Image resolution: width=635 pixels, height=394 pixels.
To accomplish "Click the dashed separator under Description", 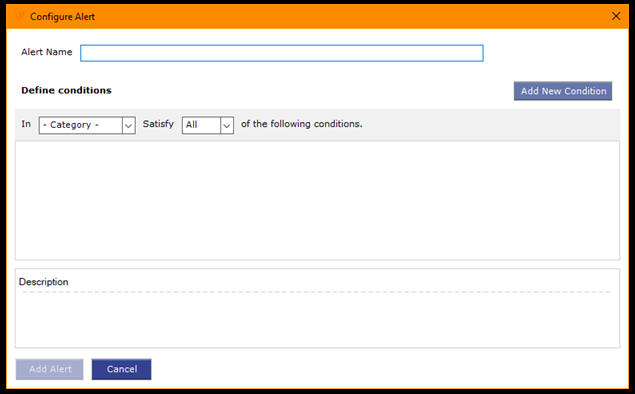I will pos(317,292).
